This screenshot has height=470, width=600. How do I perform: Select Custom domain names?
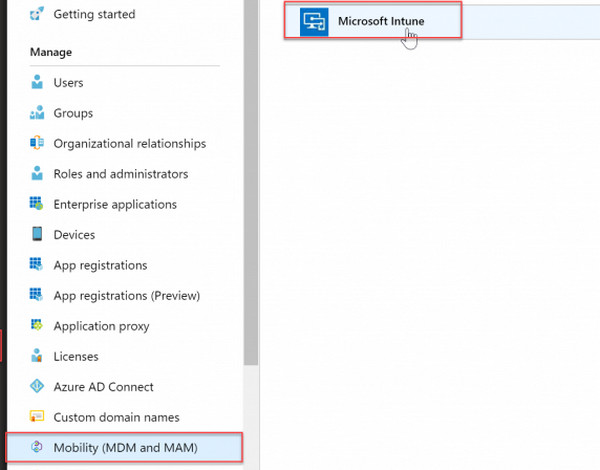point(116,417)
